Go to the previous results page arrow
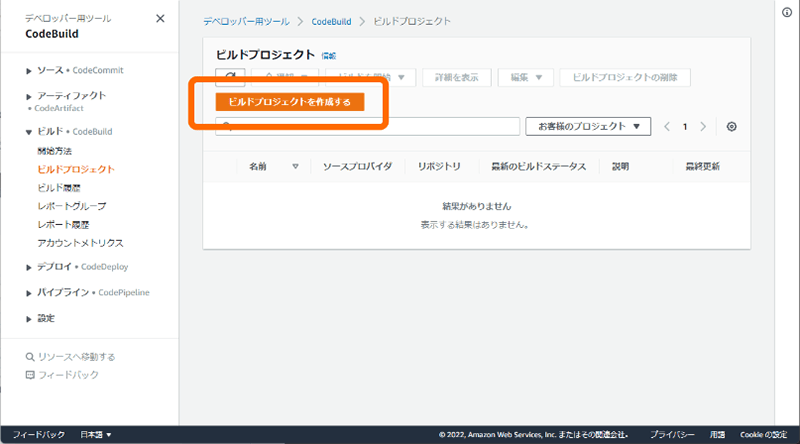The image size is (800, 444). pyautogui.click(x=667, y=127)
